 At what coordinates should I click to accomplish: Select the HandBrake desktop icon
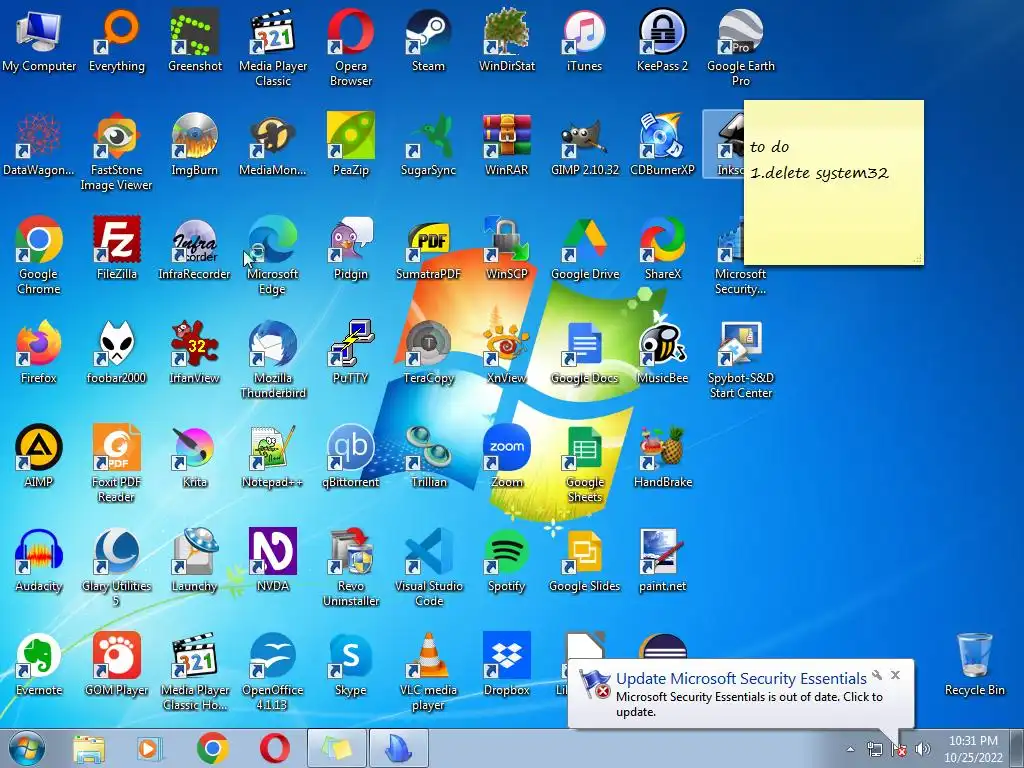point(662,456)
